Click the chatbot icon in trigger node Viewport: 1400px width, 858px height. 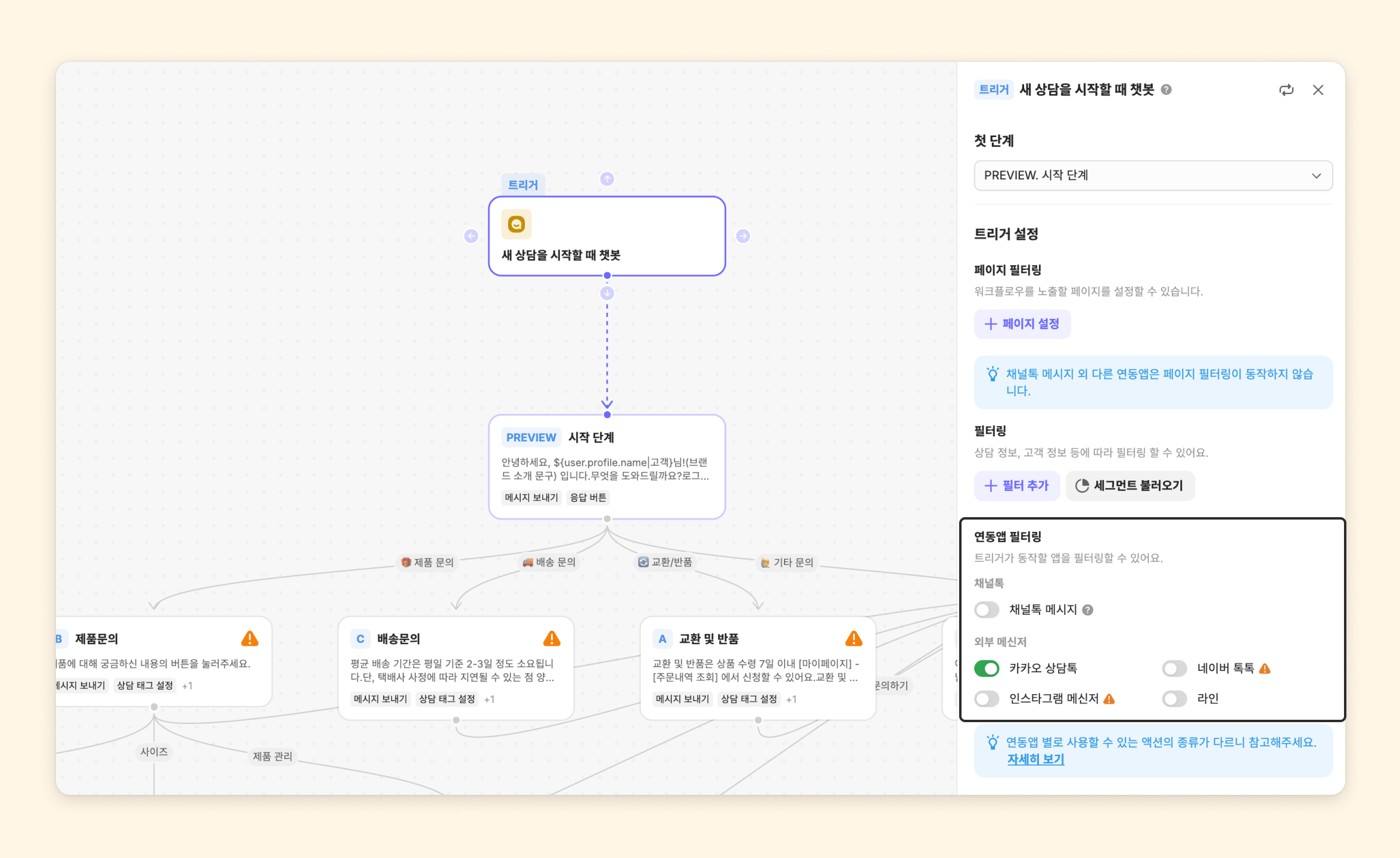click(x=516, y=224)
